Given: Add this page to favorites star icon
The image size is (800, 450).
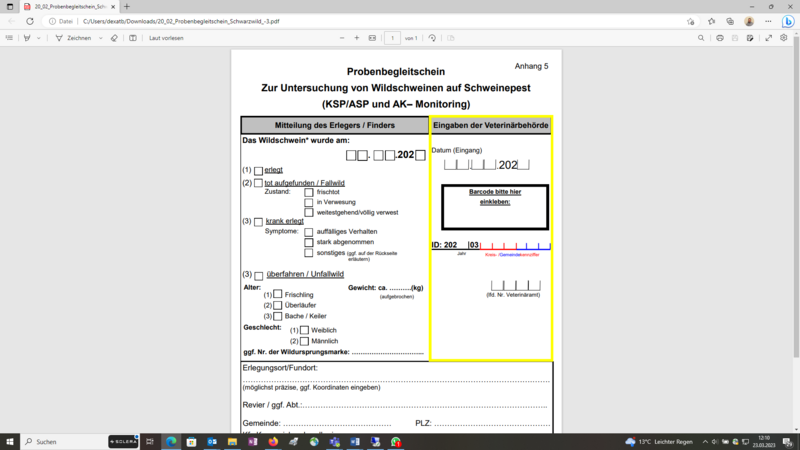Looking at the screenshot, I should click(691, 21).
